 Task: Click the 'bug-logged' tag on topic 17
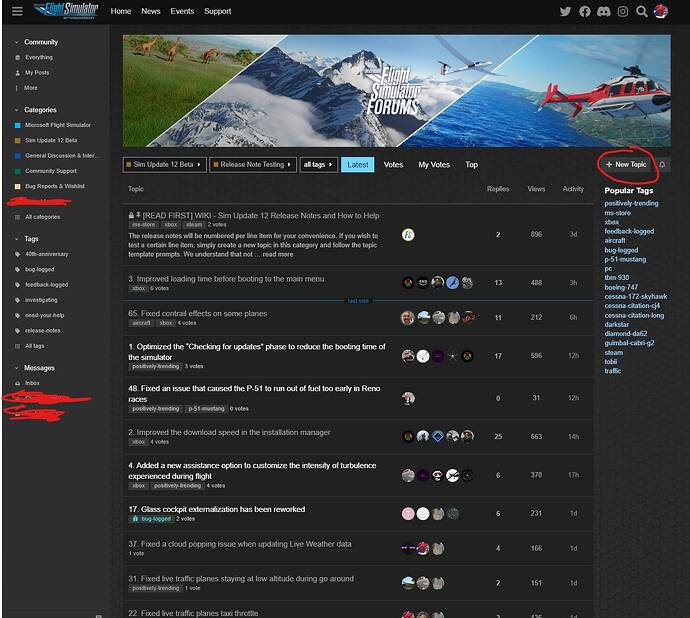pyautogui.click(x=151, y=519)
